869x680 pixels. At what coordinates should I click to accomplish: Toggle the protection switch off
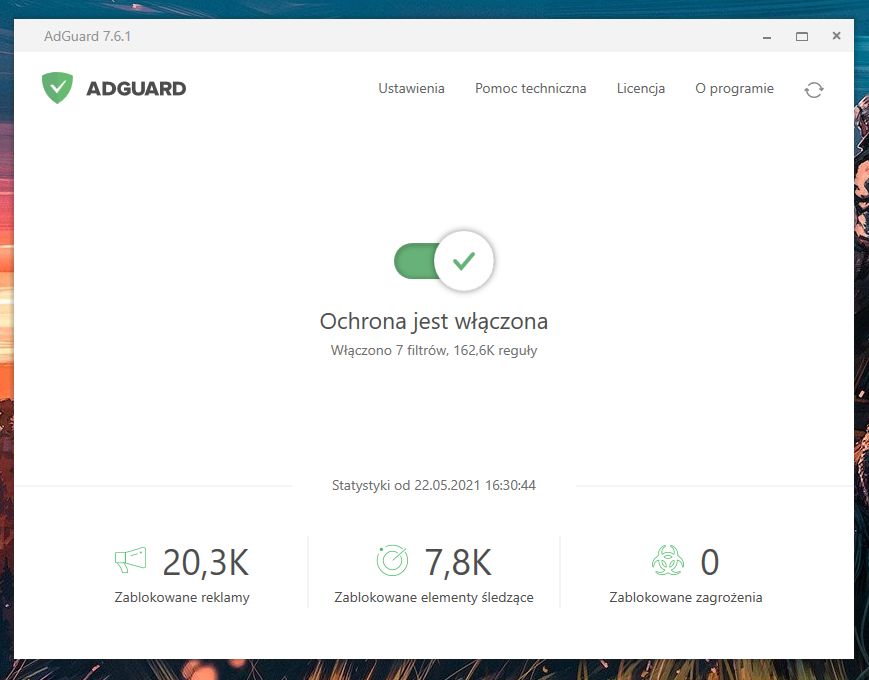443,260
